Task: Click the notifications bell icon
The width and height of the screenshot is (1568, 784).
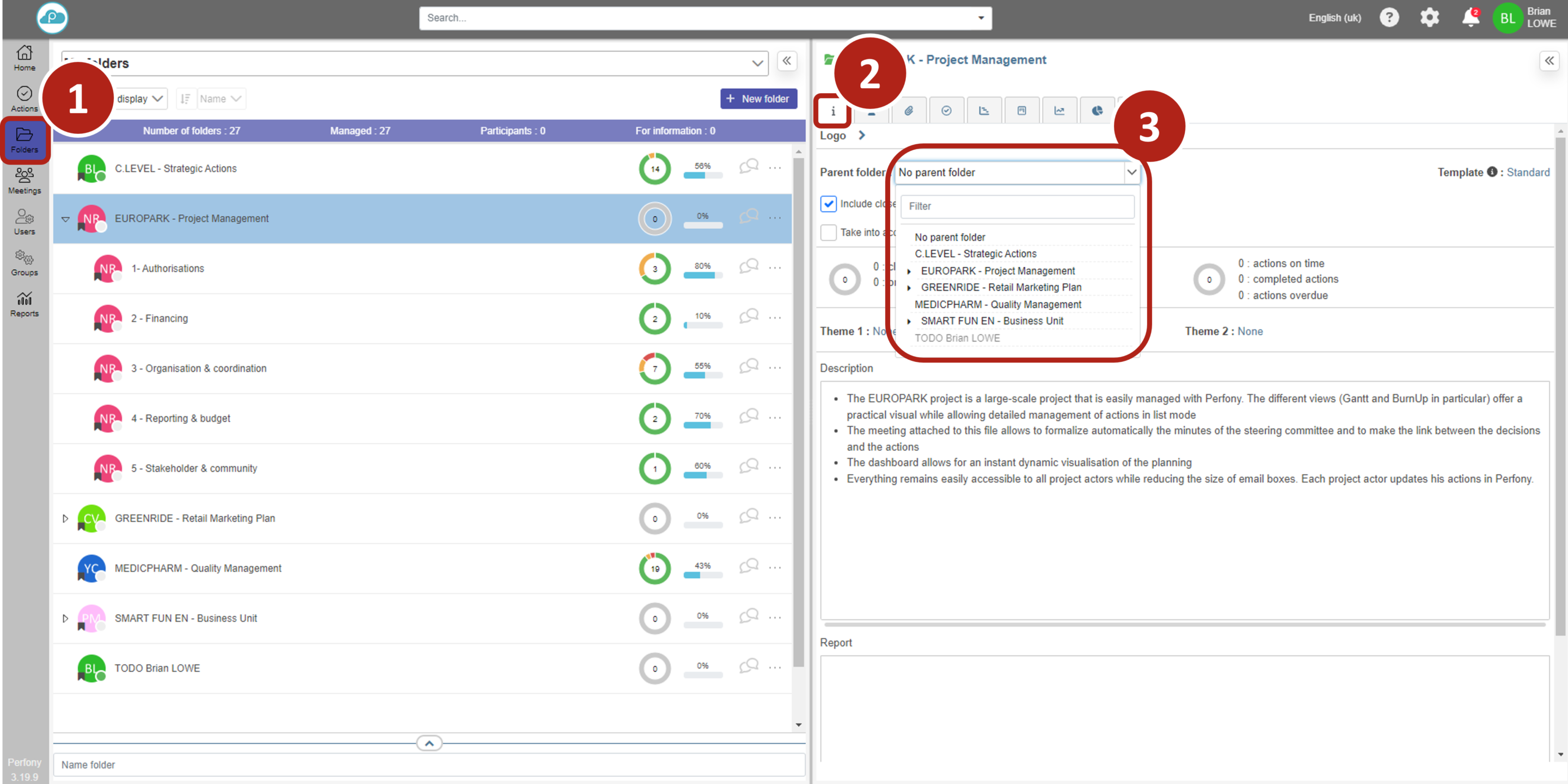Action: coord(1470,17)
